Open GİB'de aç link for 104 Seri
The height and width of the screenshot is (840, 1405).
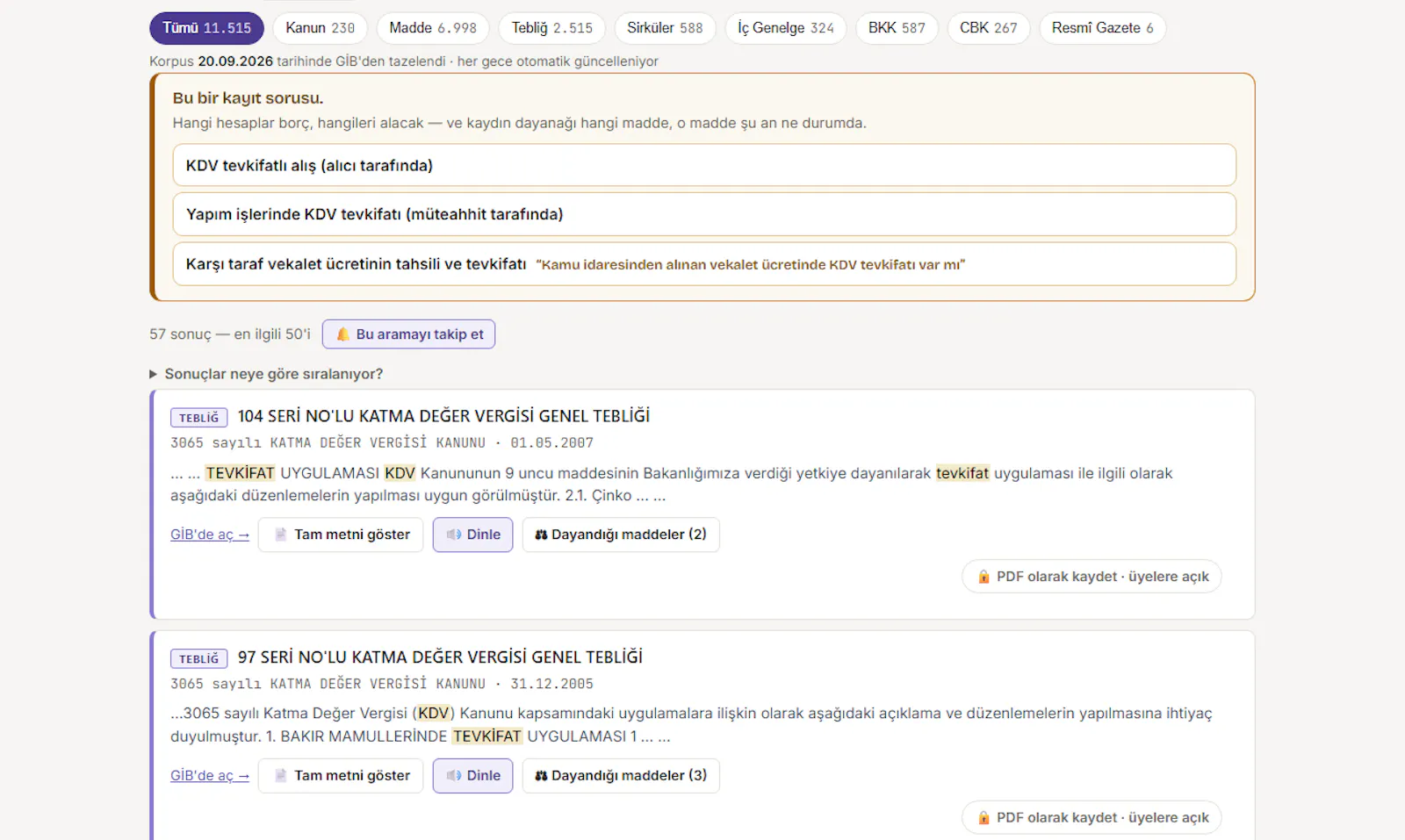click(210, 535)
